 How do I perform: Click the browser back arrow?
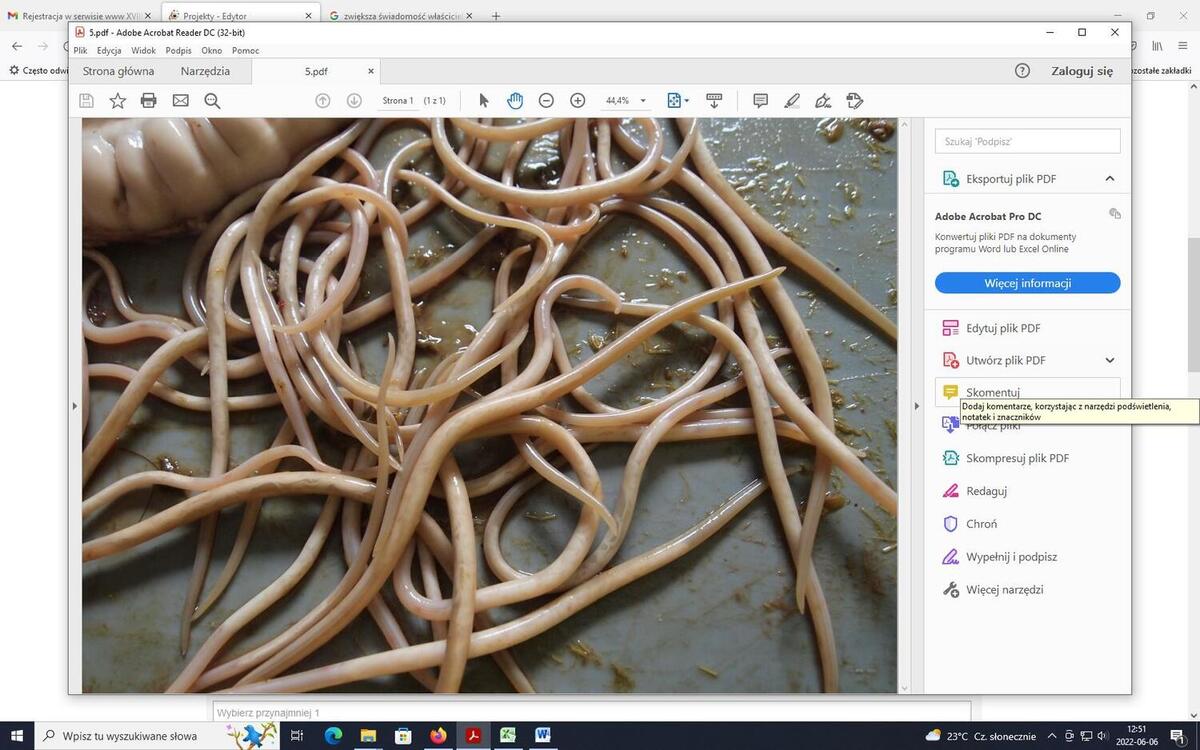click(x=17, y=46)
